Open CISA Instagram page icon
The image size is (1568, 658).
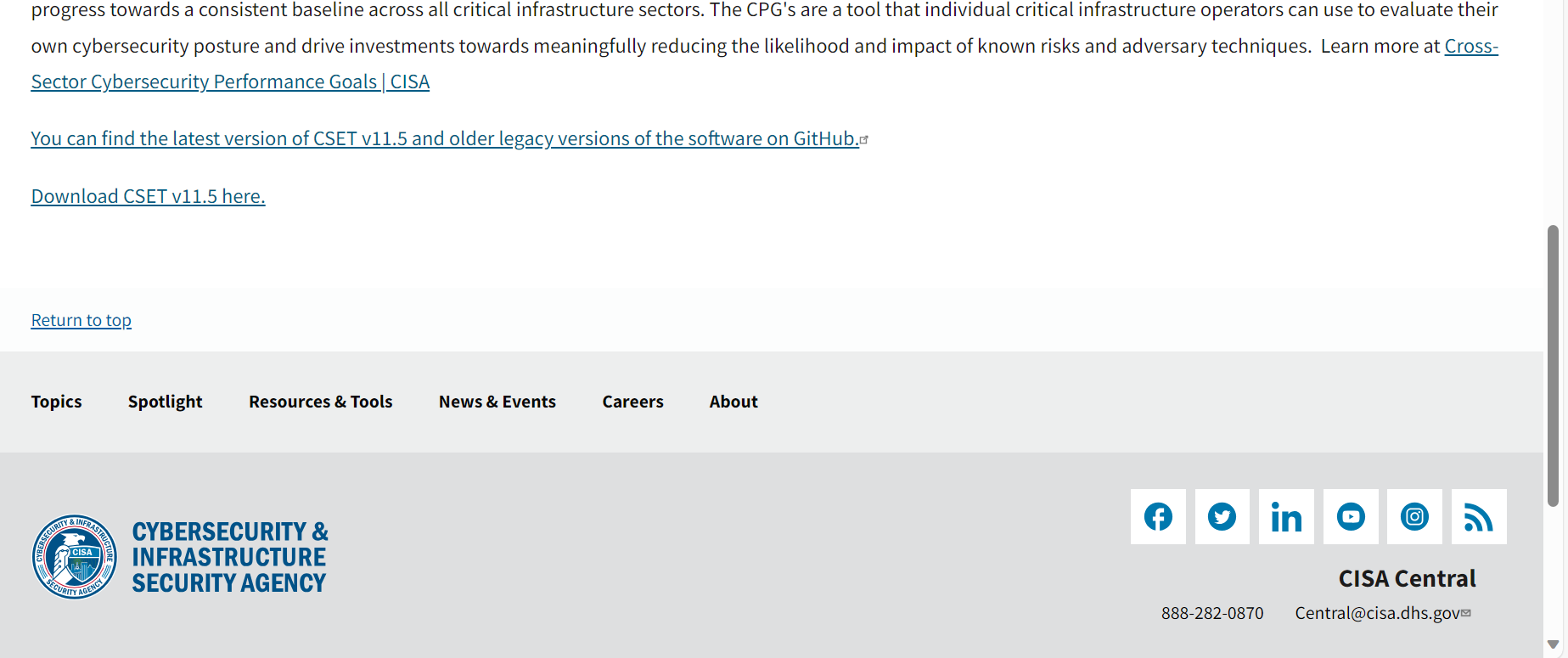(x=1414, y=516)
